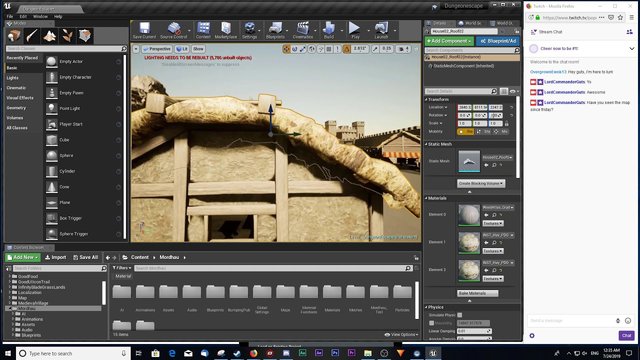Open the Perspective view mode dropdown
This screenshot has width=640, height=360.
[157, 49]
